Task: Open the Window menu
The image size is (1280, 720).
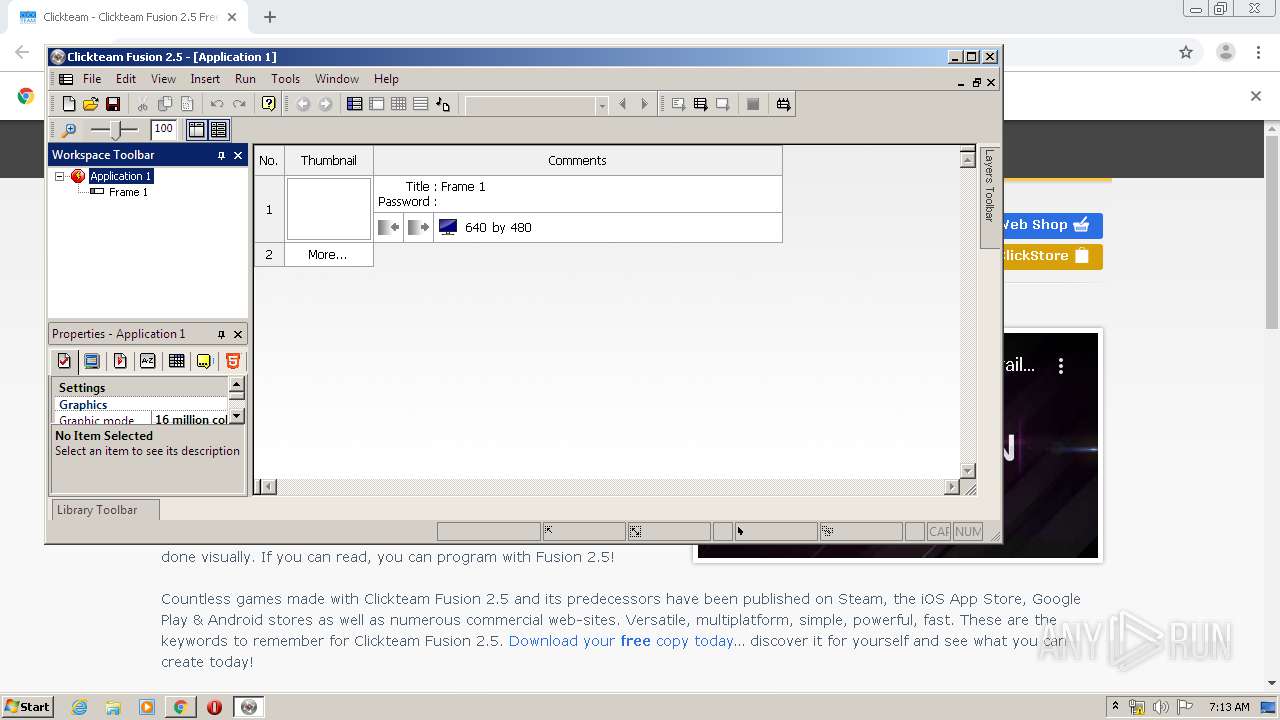Action: point(337,79)
